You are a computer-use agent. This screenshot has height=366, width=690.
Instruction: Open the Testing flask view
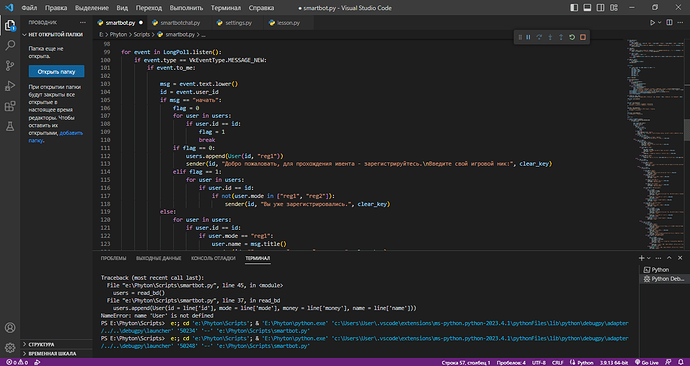(10, 127)
